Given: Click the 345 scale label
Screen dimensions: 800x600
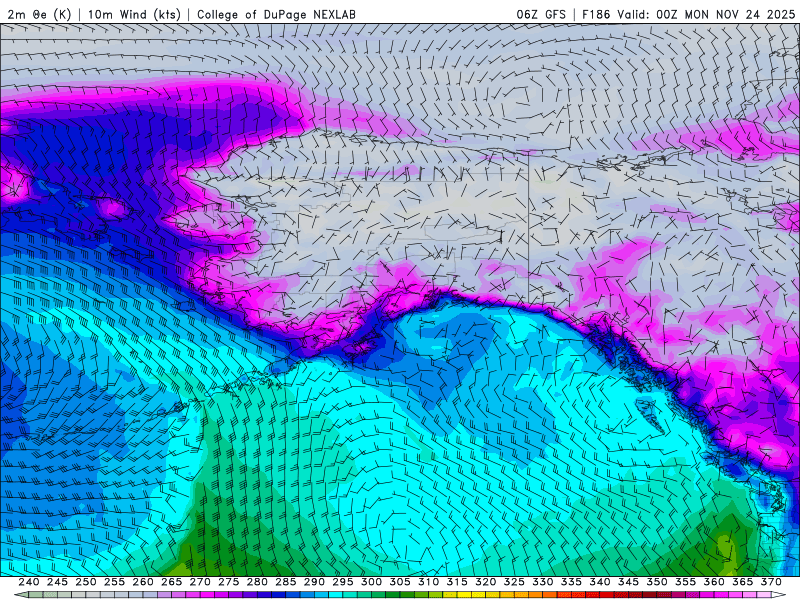Looking at the screenshot, I should tap(629, 582).
